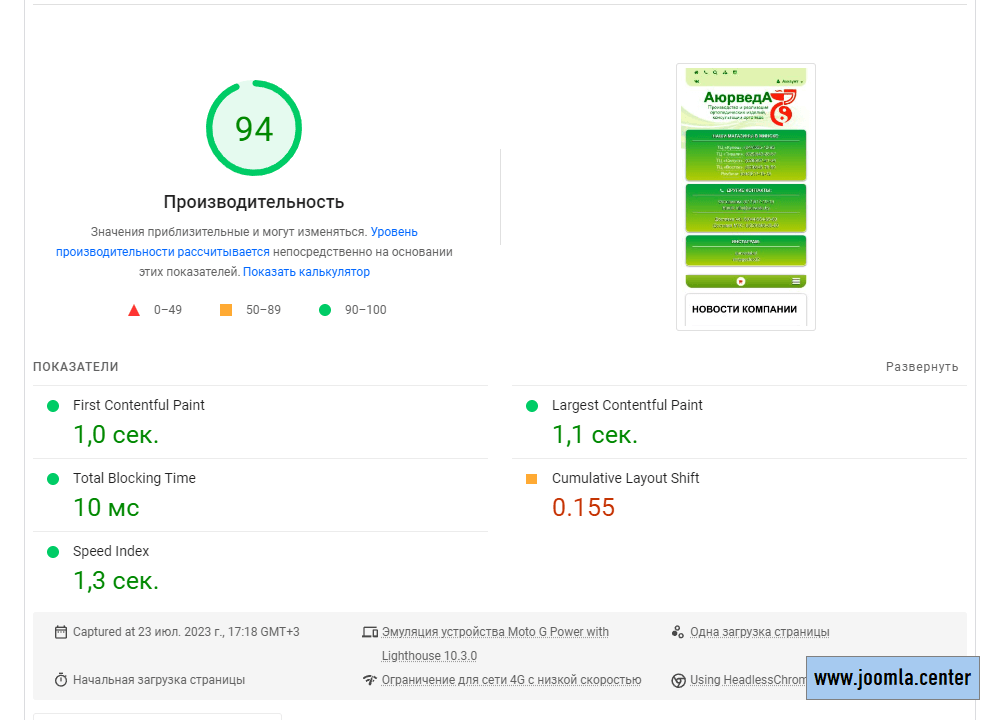Click the green dot next to First Contentful Paint

(53, 406)
